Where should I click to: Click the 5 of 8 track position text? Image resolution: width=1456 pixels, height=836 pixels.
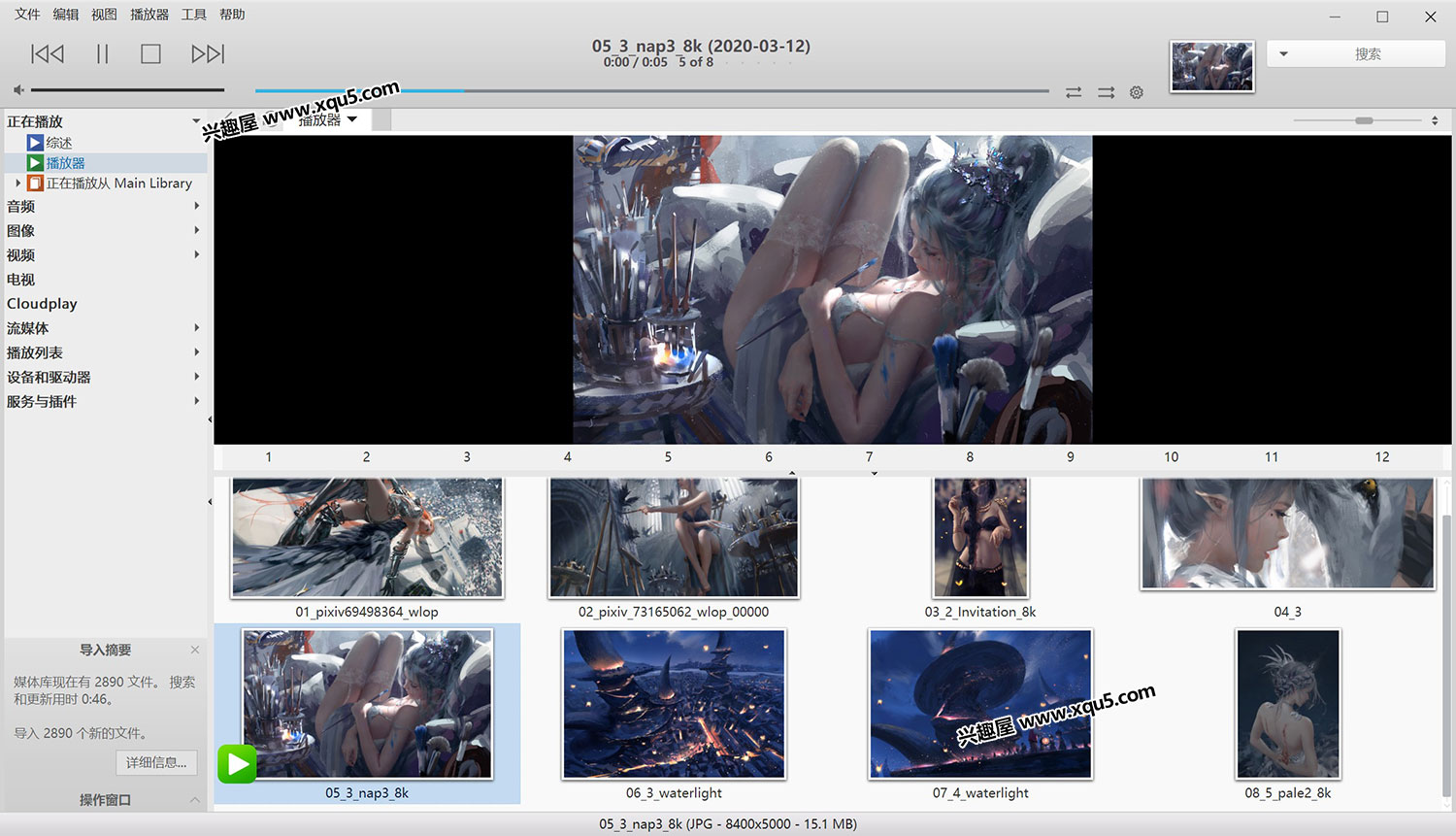696,62
